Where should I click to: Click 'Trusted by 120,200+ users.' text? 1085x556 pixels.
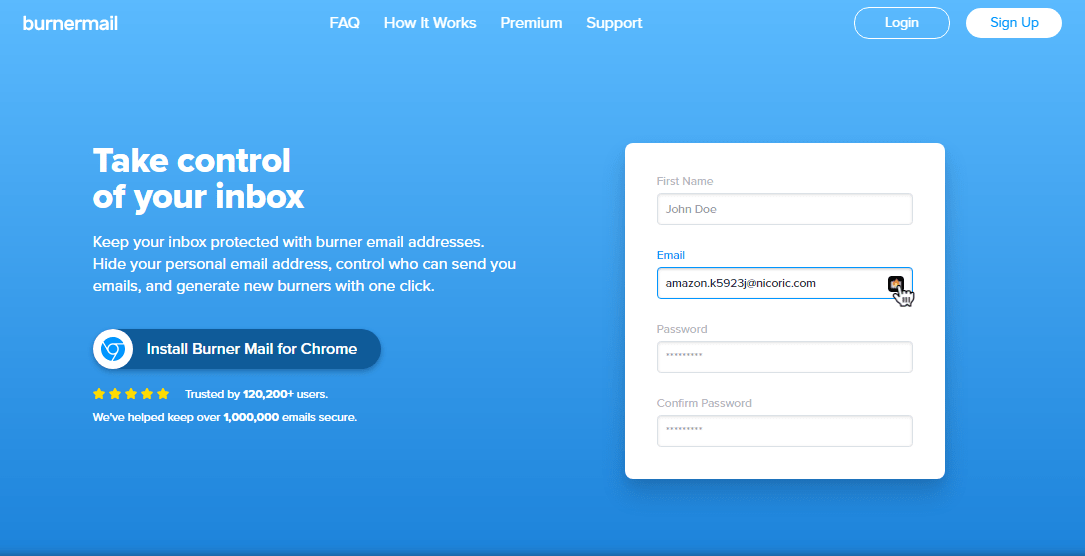tap(256, 394)
